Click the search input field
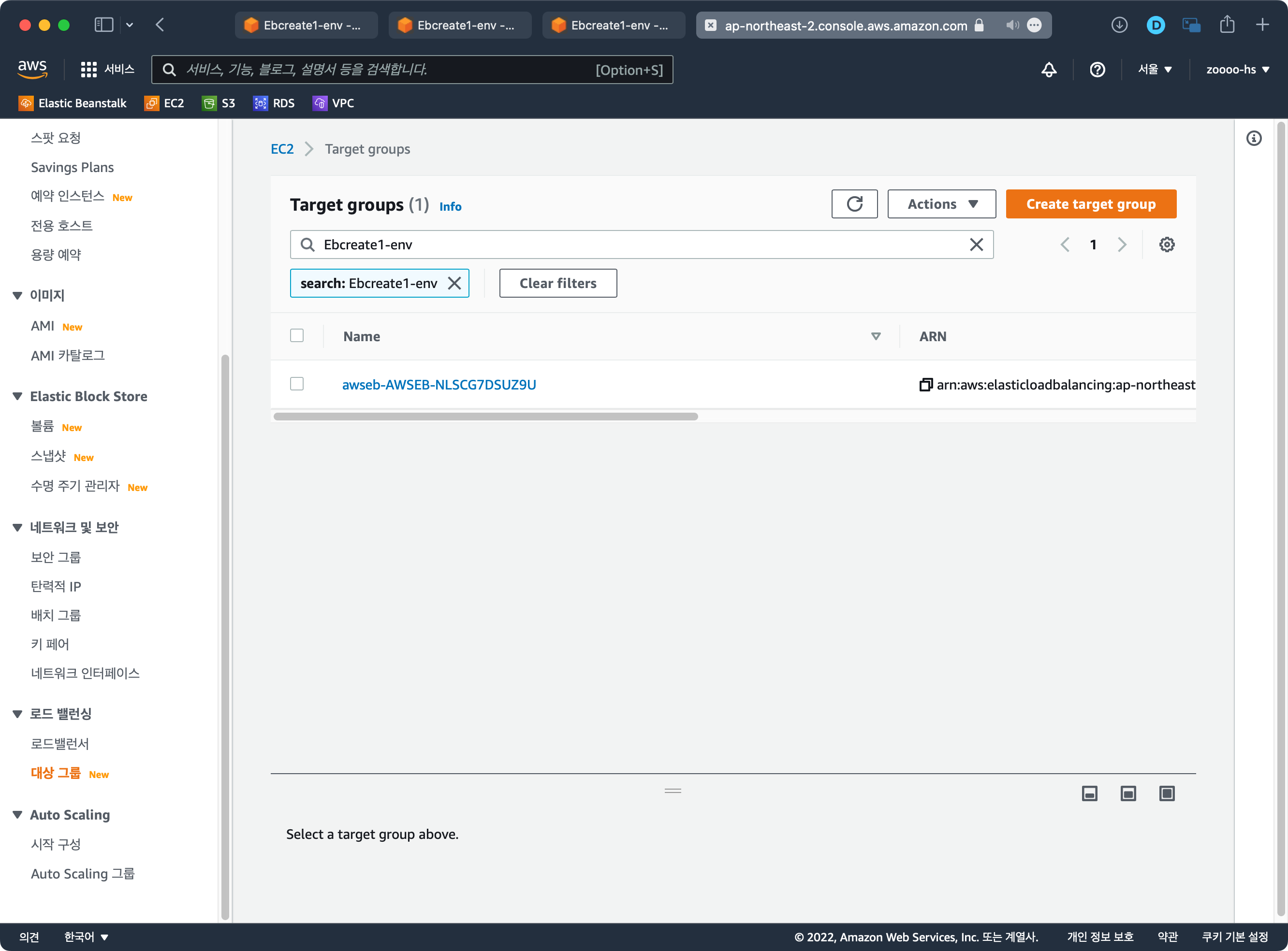The image size is (1288, 951). 641,244
